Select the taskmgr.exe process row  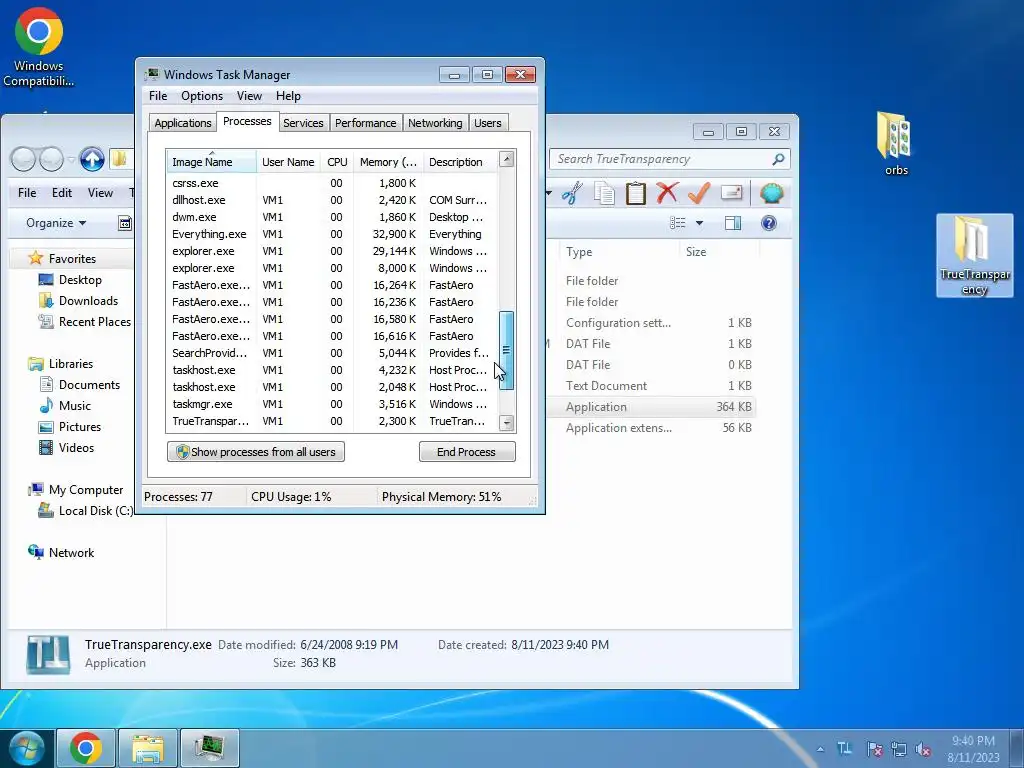point(332,404)
